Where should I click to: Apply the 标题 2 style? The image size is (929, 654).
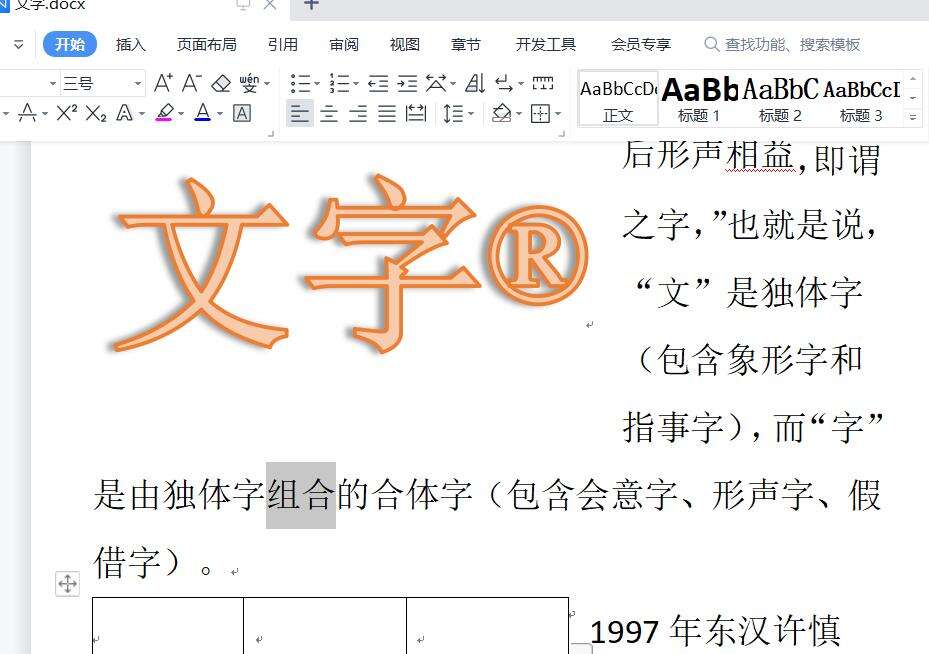point(780,100)
